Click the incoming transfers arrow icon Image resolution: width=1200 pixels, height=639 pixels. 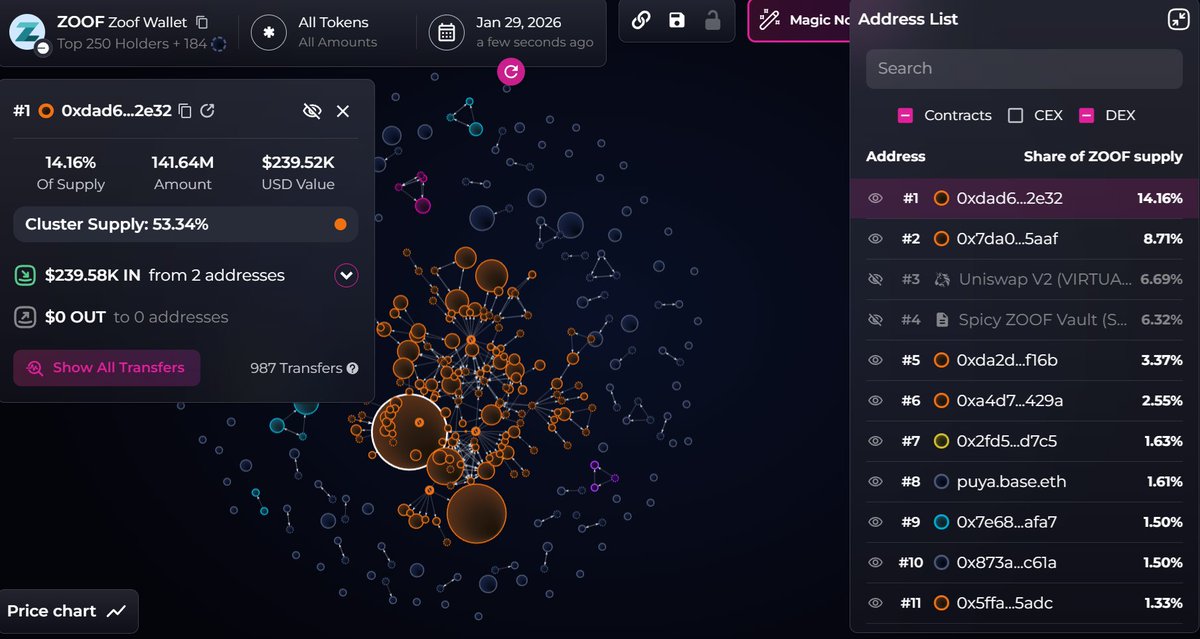point(25,275)
